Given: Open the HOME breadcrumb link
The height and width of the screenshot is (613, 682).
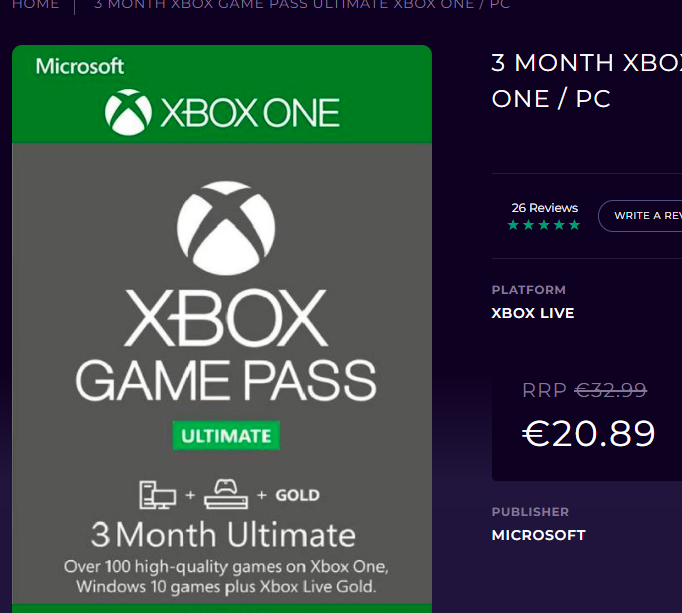Looking at the screenshot, I should pyautogui.click(x=36, y=4).
